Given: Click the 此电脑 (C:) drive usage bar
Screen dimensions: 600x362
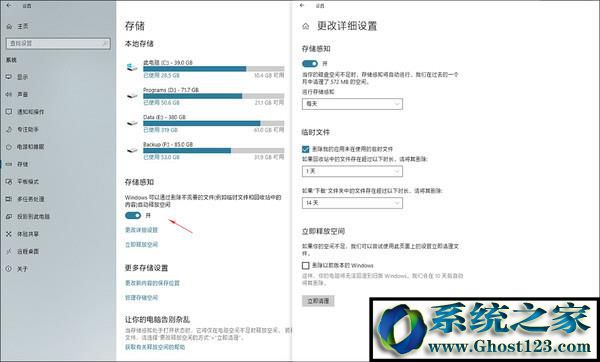Looking at the screenshot, I should click(214, 69).
